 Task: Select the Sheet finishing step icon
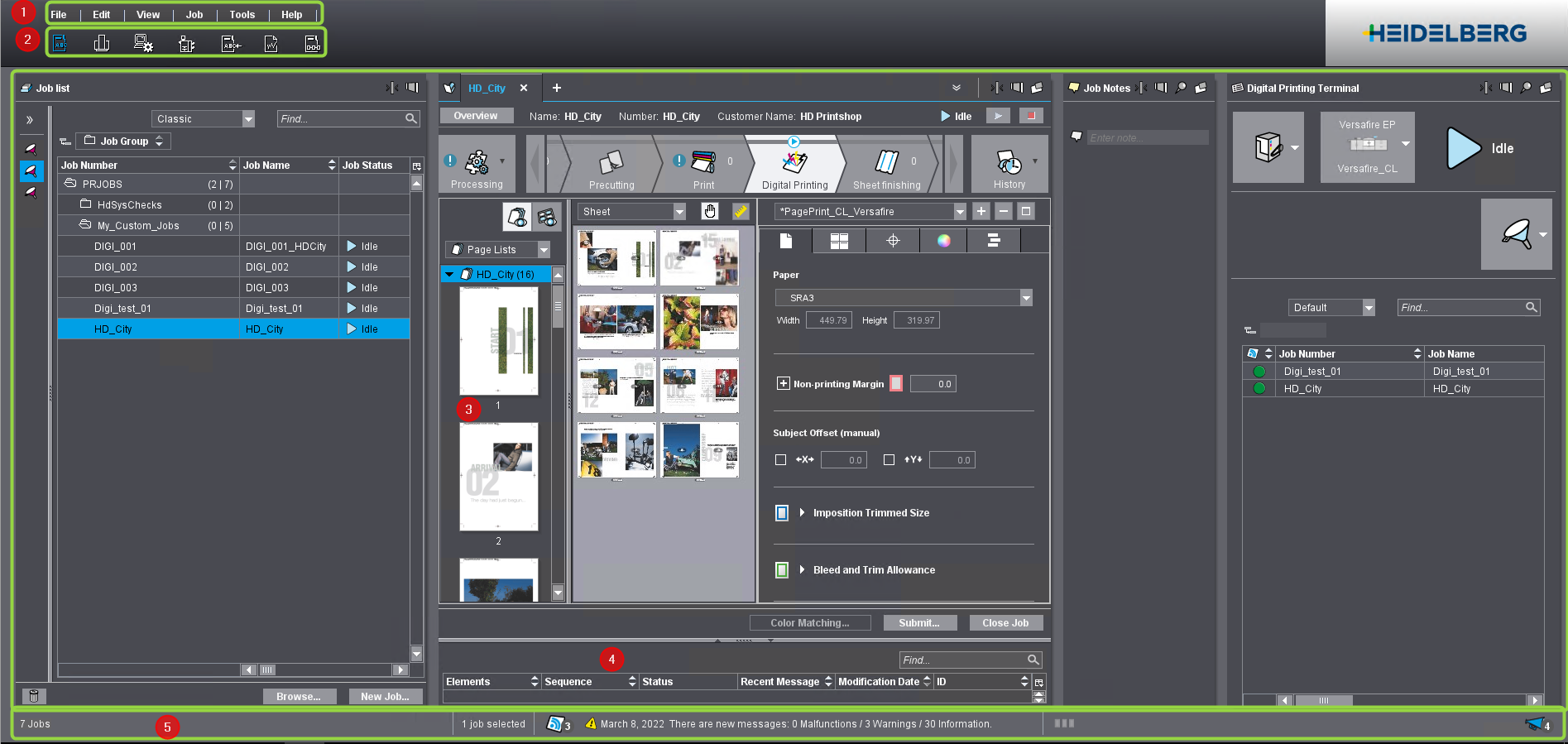886,163
